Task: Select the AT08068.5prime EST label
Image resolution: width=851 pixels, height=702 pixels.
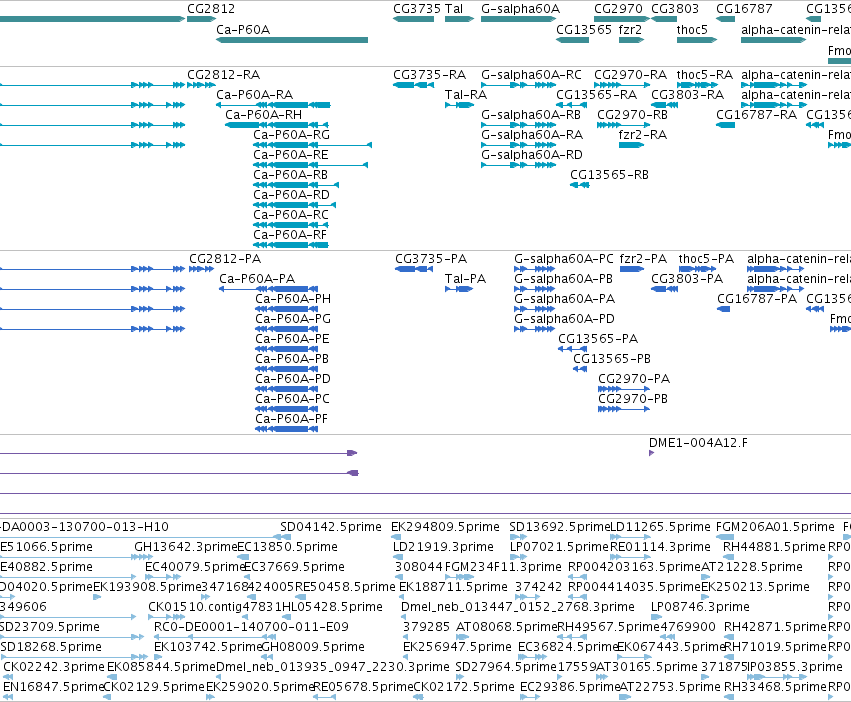Action: [506, 627]
